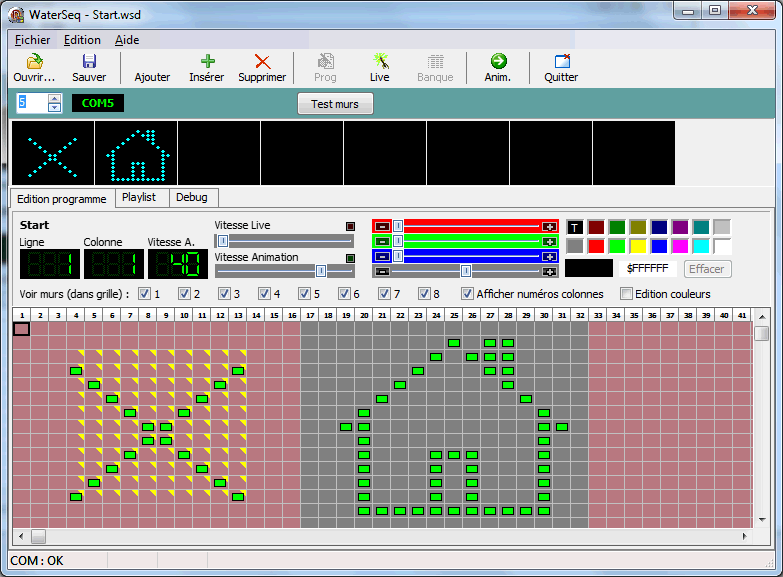Switch to the Debug tab
The width and height of the screenshot is (783, 577).
tap(192, 197)
